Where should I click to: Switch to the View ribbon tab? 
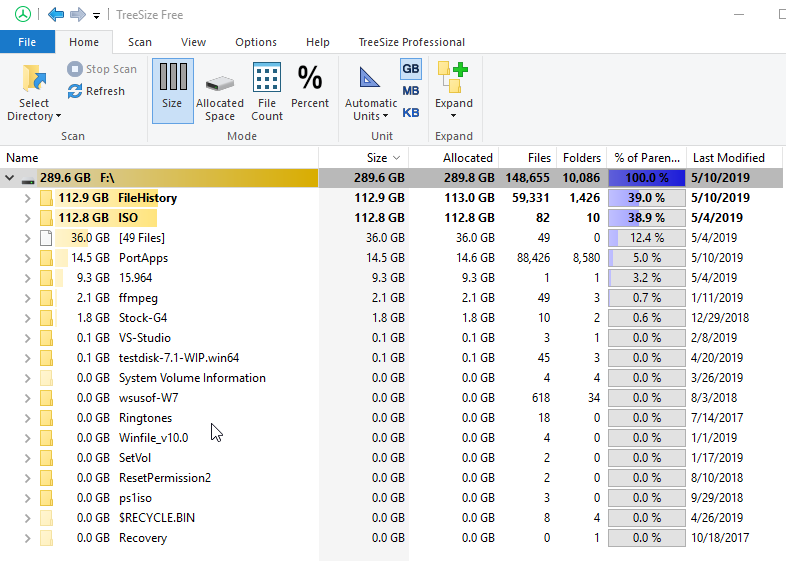click(193, 42)
